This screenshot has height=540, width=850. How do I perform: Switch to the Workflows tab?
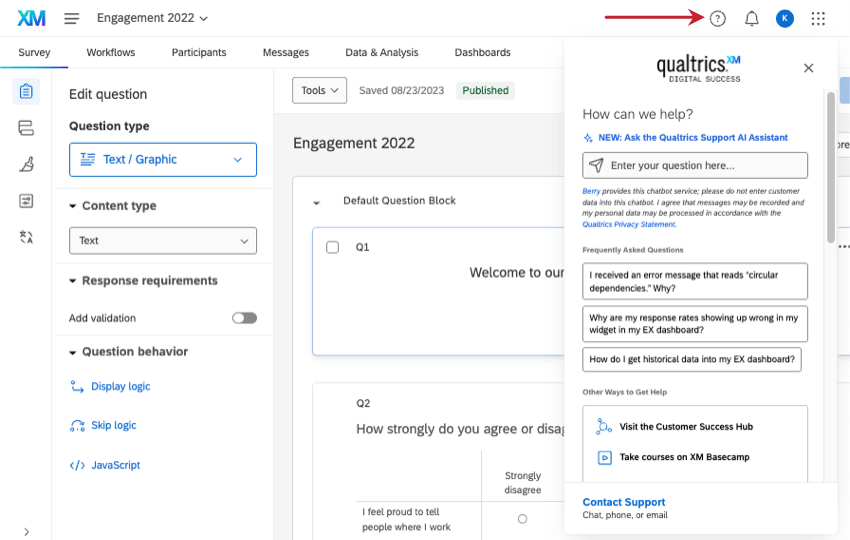click(x=111, y=53)
